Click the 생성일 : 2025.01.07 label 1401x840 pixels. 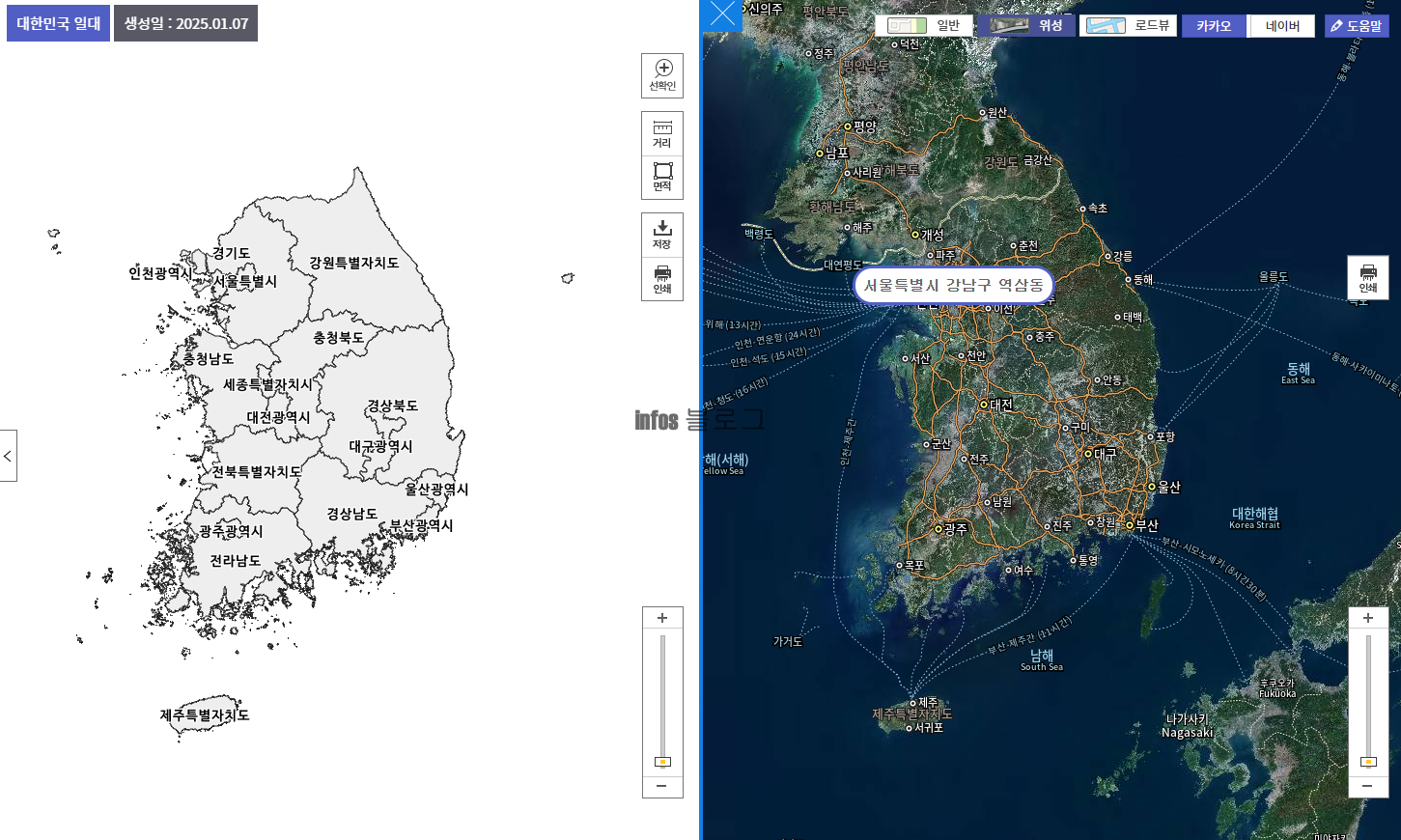(x=186, y=23)
